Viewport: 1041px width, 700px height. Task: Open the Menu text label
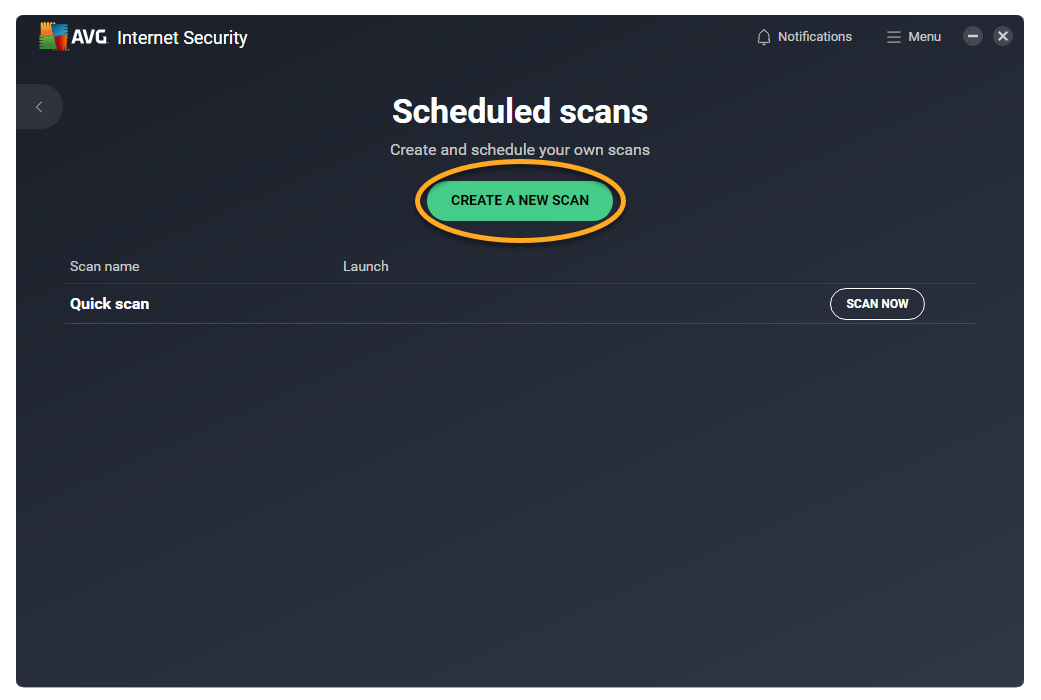[x=925, y=37]
